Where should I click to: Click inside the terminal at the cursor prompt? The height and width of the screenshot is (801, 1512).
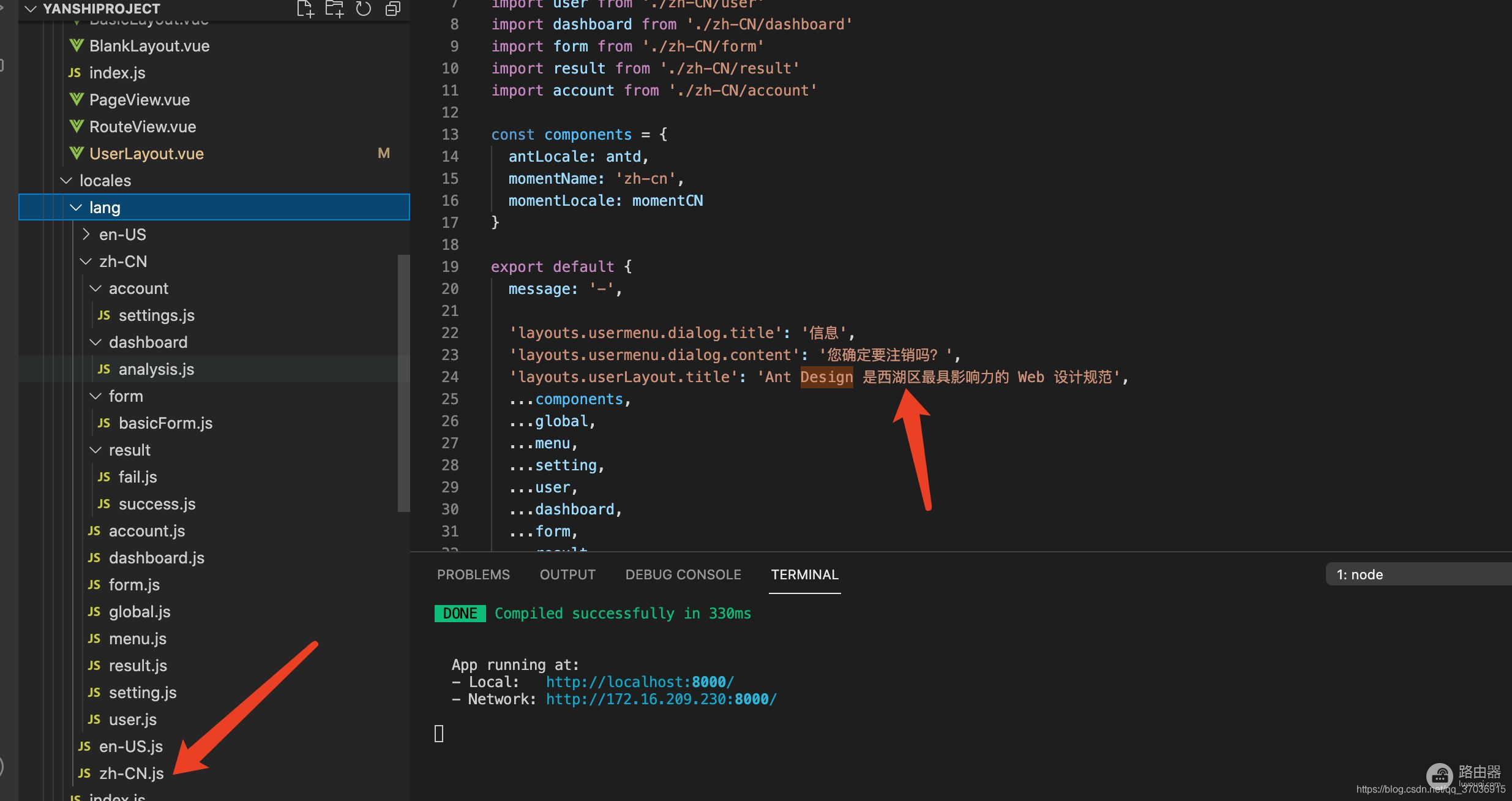[438, 733]
